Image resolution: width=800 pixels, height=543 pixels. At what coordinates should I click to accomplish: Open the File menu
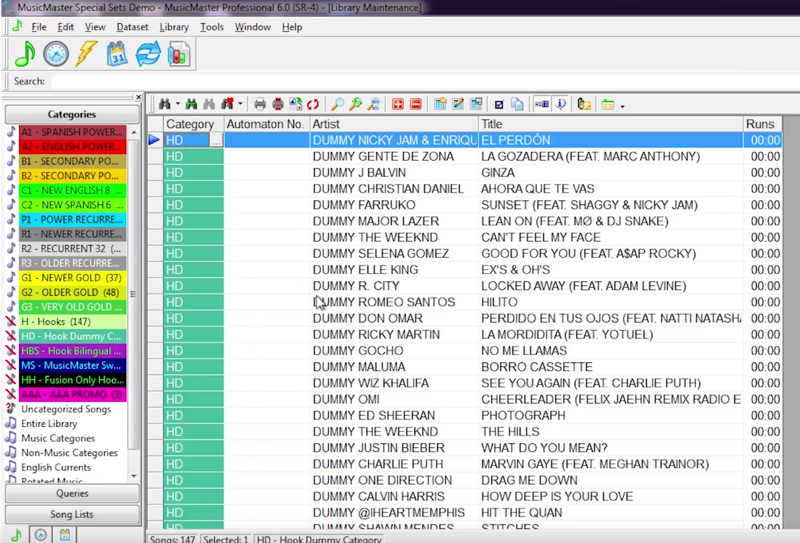(x=39, y=27)
